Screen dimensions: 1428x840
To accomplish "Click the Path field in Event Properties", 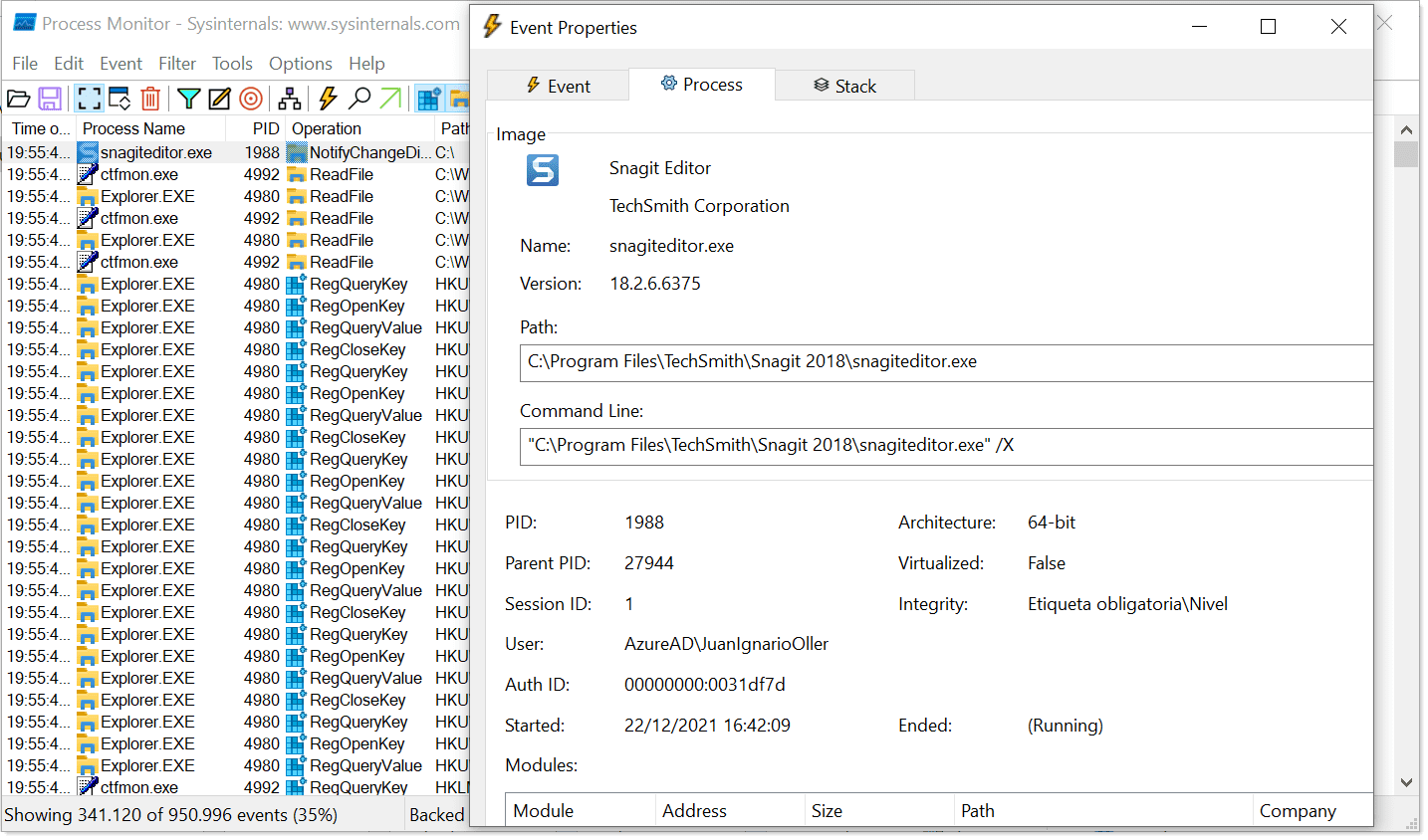I will tap(946, 362).
